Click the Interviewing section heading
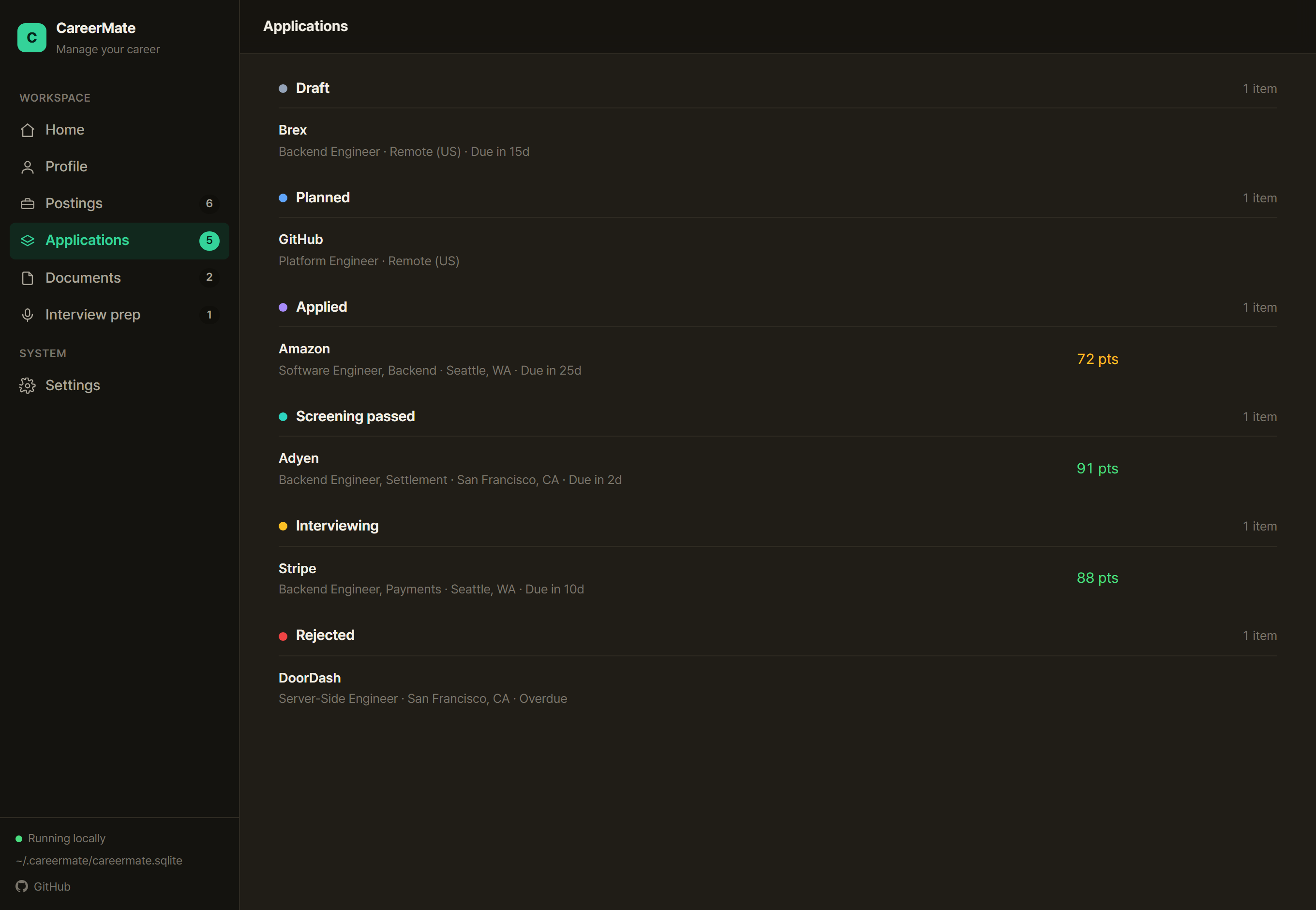This screenshot has width=1316, height=910. click(x=337, y=526)
